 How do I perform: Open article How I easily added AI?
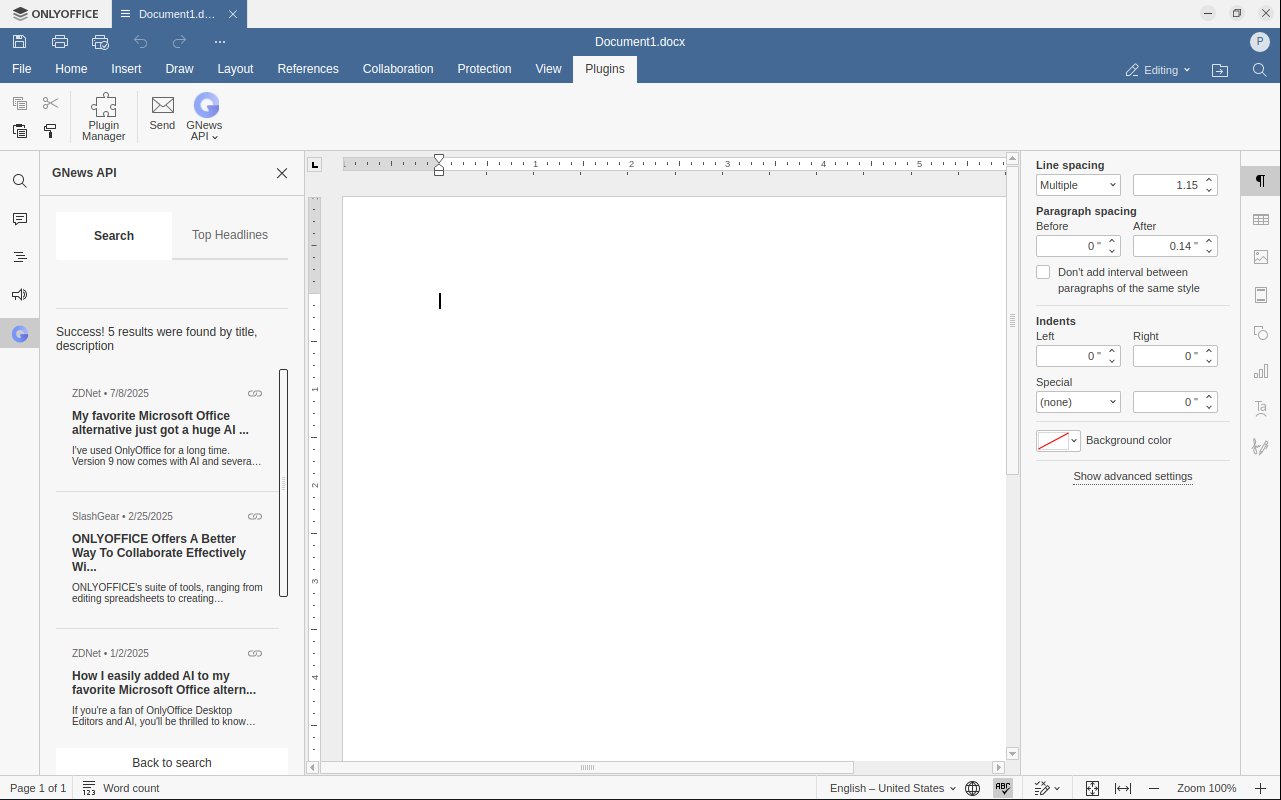click(164, 683)
